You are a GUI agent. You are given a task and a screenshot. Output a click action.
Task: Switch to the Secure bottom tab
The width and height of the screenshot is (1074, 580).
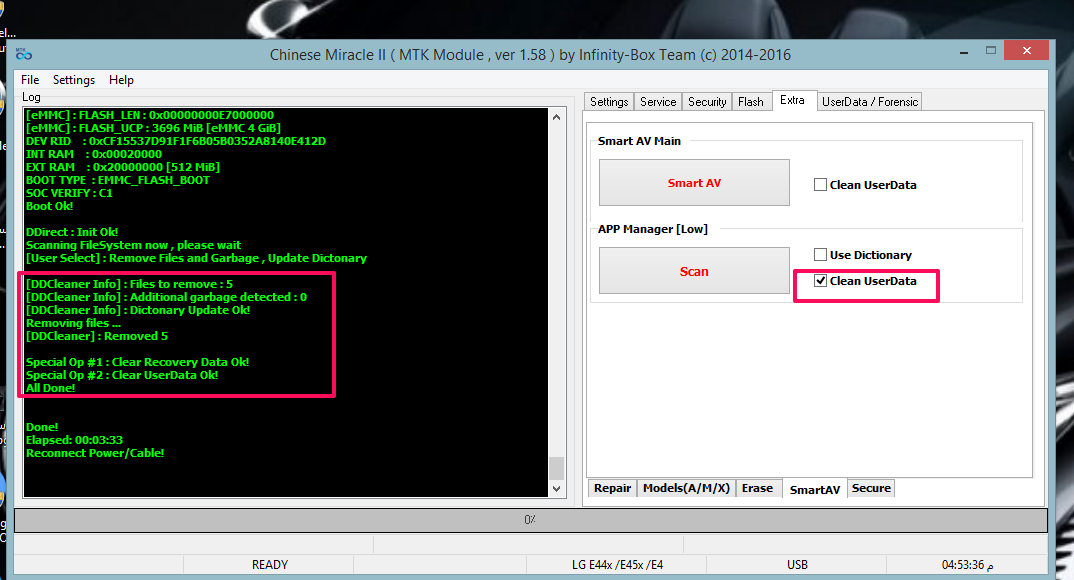click(871, 488)
